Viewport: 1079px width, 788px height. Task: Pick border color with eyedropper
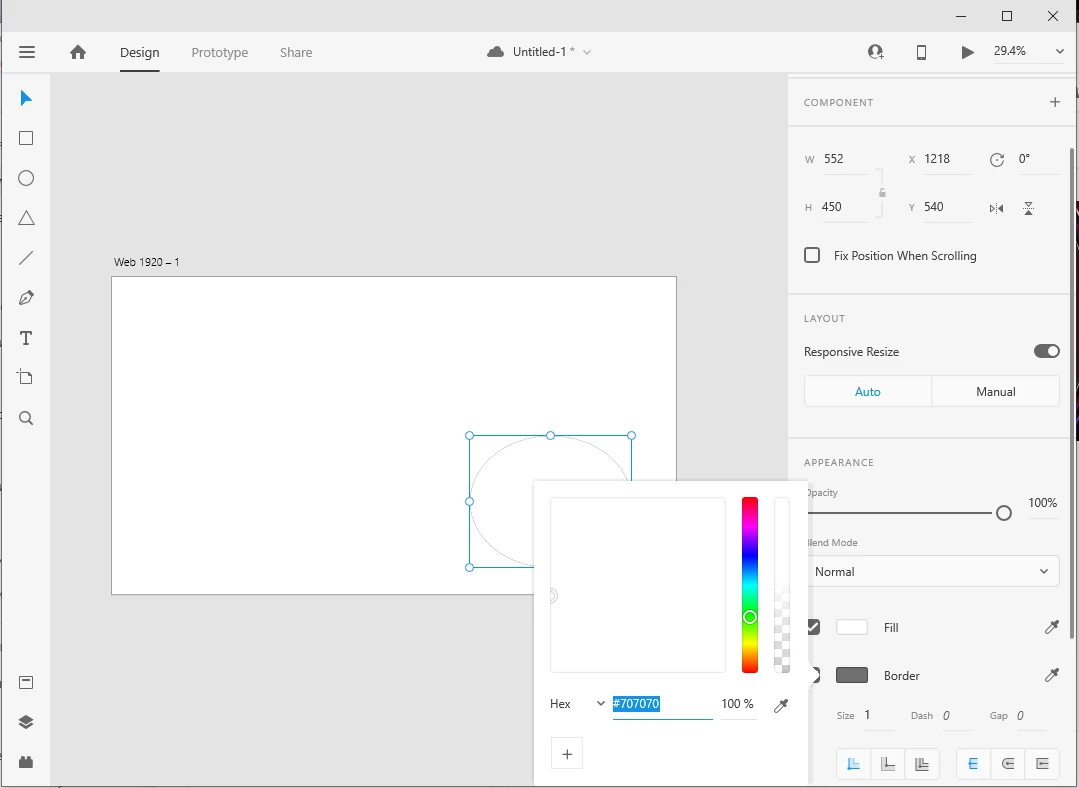click(x=1051, y=675)
